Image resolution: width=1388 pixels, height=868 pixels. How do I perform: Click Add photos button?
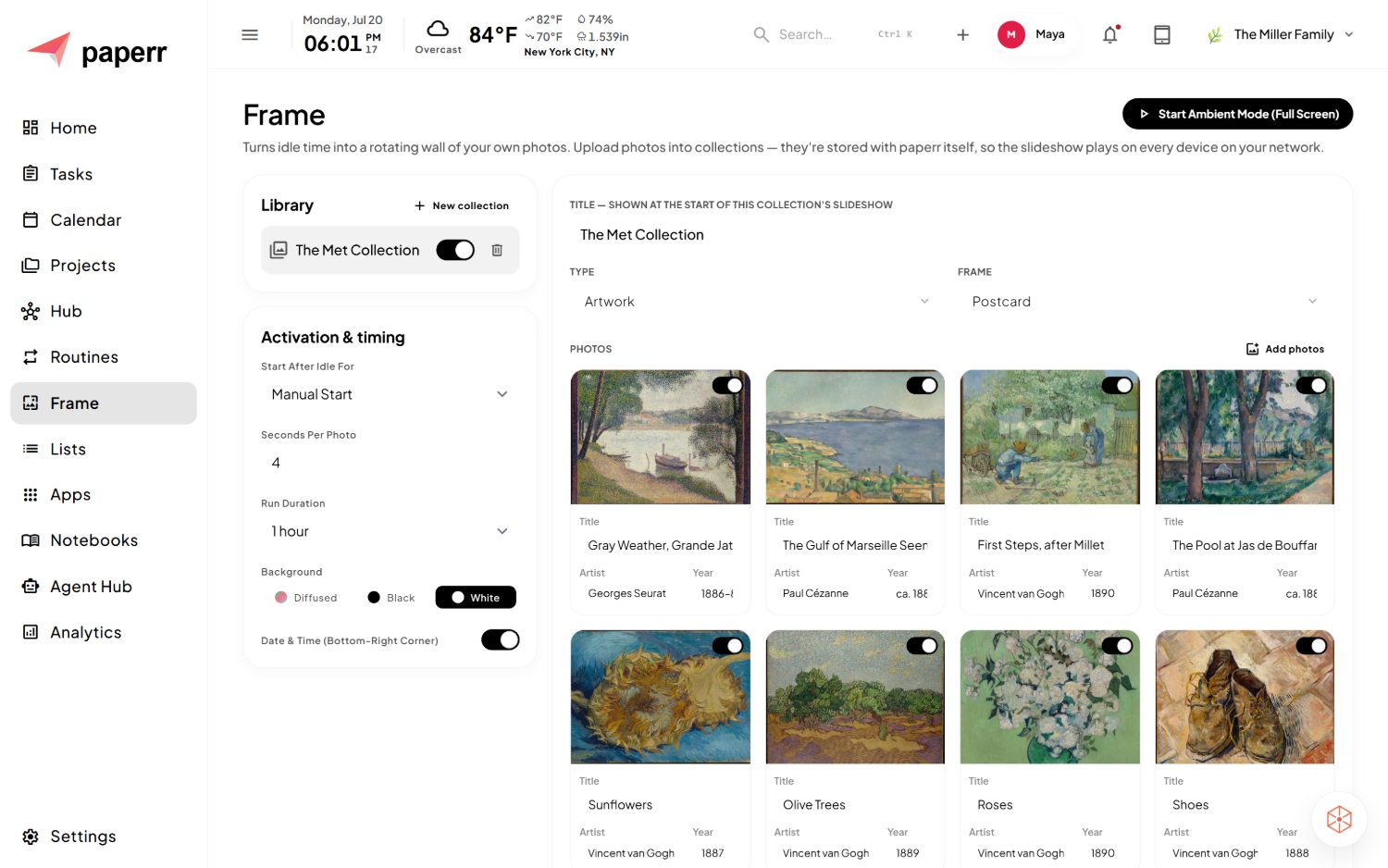click(x=1285, y=349)
